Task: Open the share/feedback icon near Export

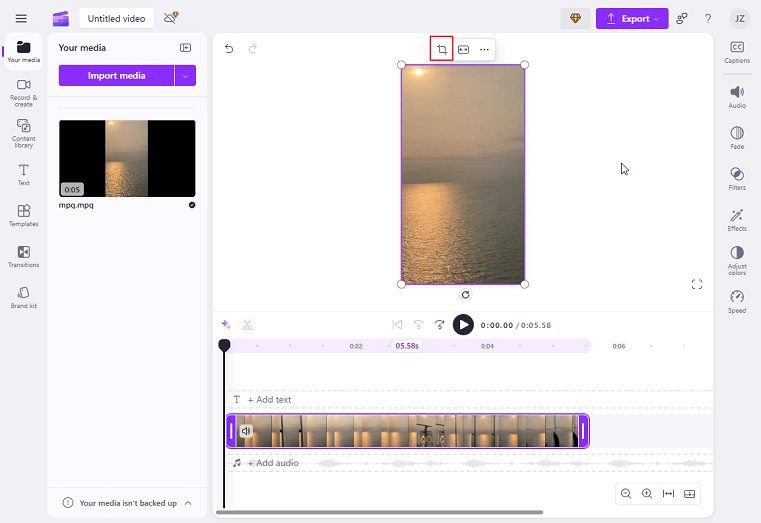Action: [682, 18]
